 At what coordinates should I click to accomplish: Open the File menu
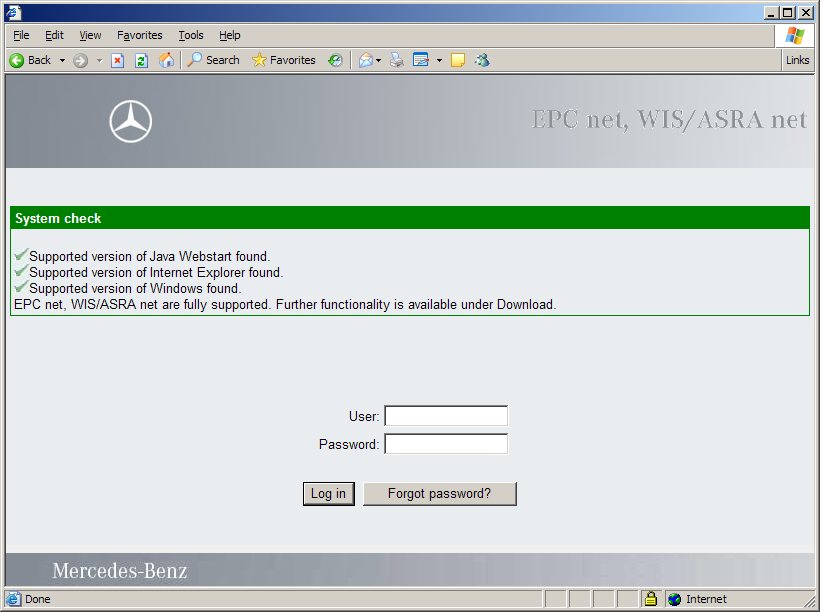[21, 35]
